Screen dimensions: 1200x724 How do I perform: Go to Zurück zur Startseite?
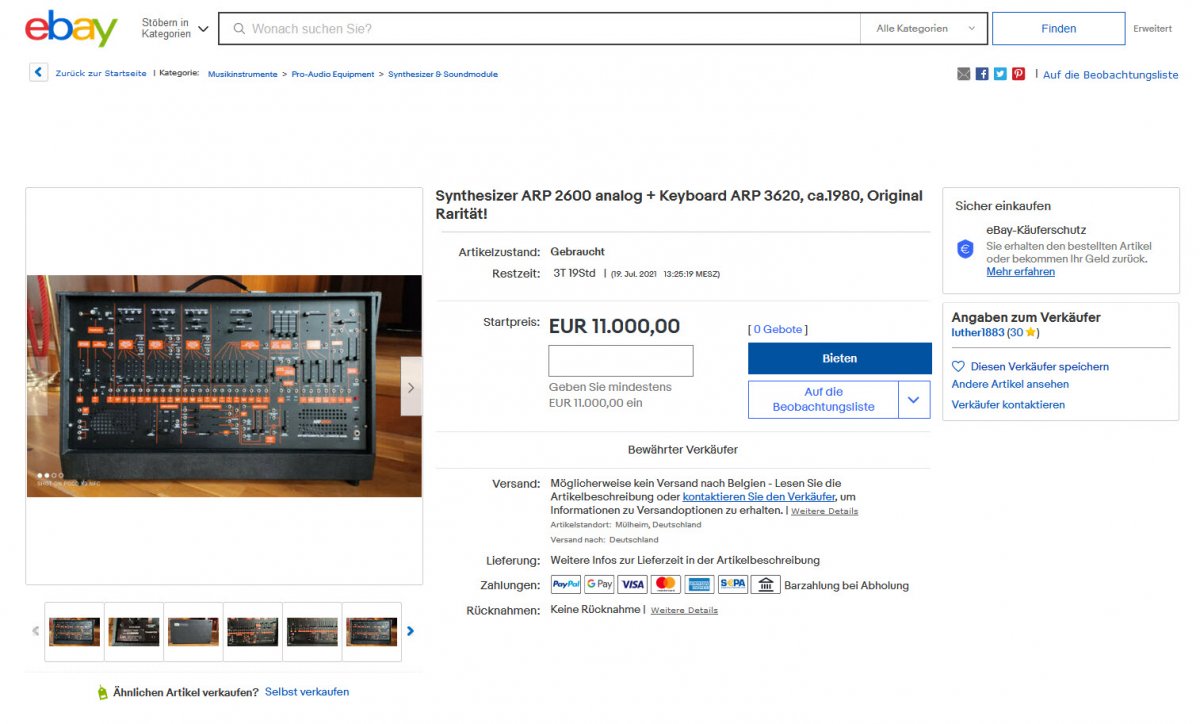101,73
